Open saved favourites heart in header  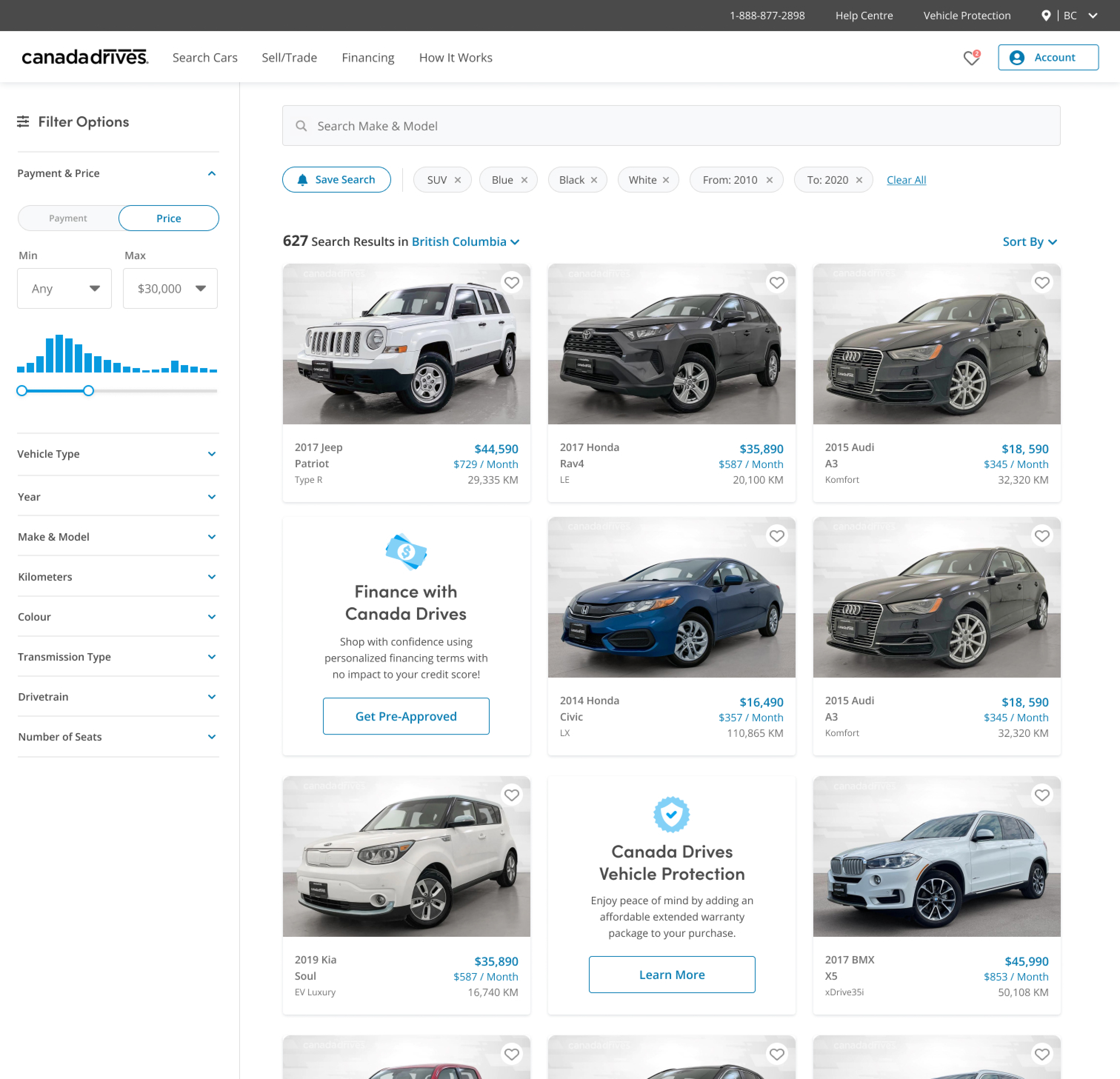[971, 58]
